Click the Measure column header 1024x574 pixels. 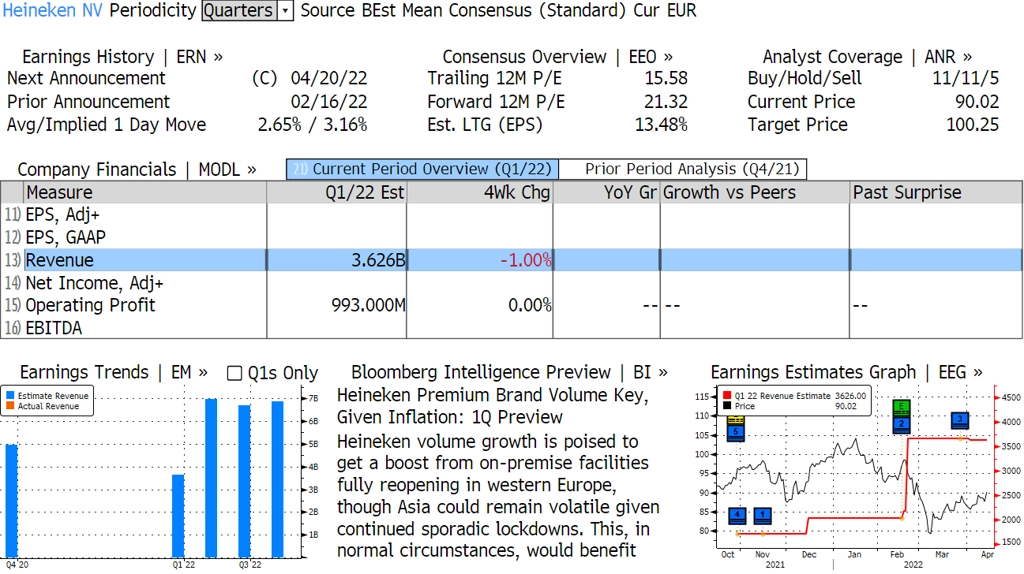145,193
